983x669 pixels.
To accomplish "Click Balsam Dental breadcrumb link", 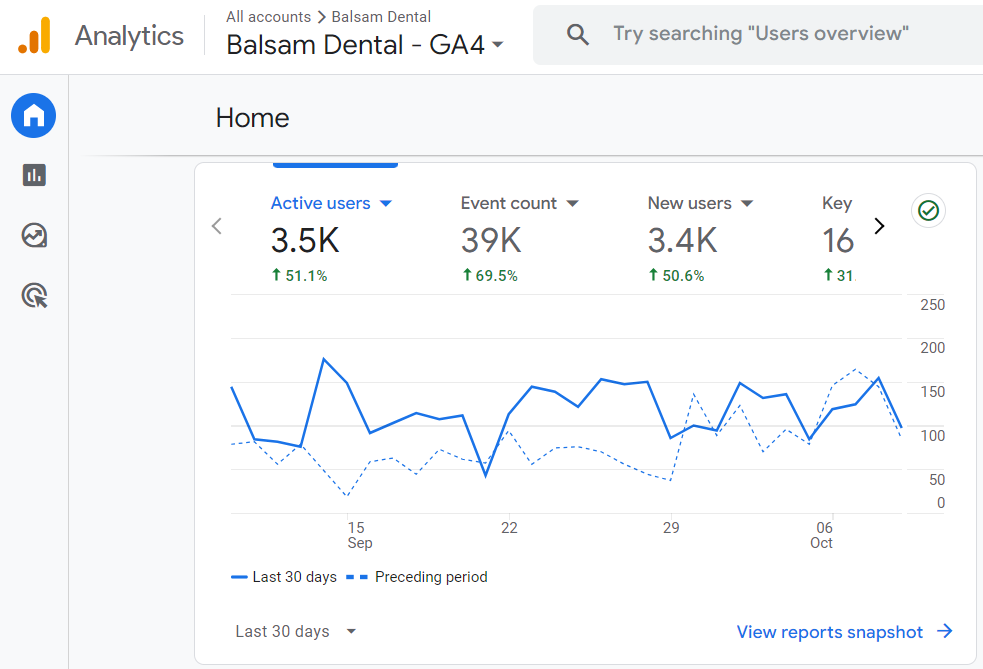I will click(x=381, y=17).
